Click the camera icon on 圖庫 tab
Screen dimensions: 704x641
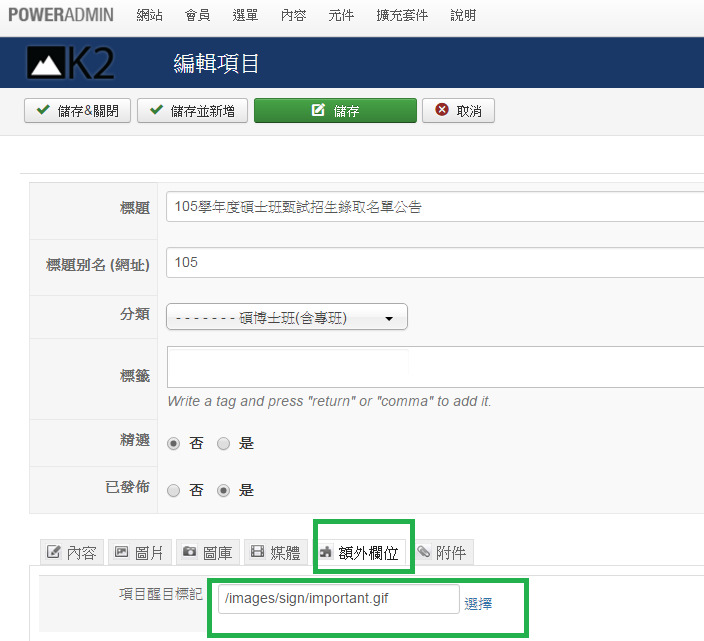pyautogui.click(x=189, y=551)
